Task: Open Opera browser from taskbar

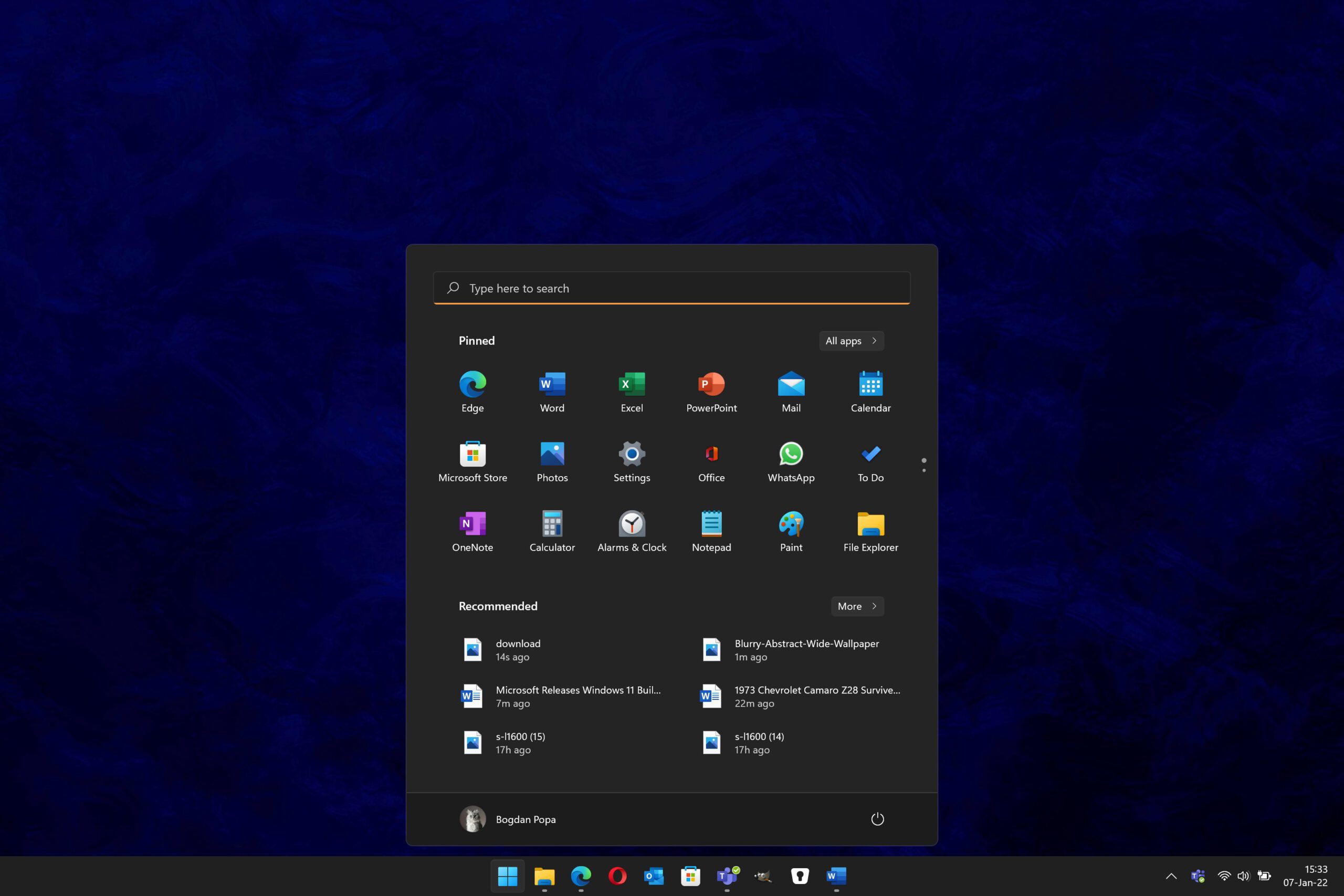Action: pyautogui.click(x=617, y=876)
